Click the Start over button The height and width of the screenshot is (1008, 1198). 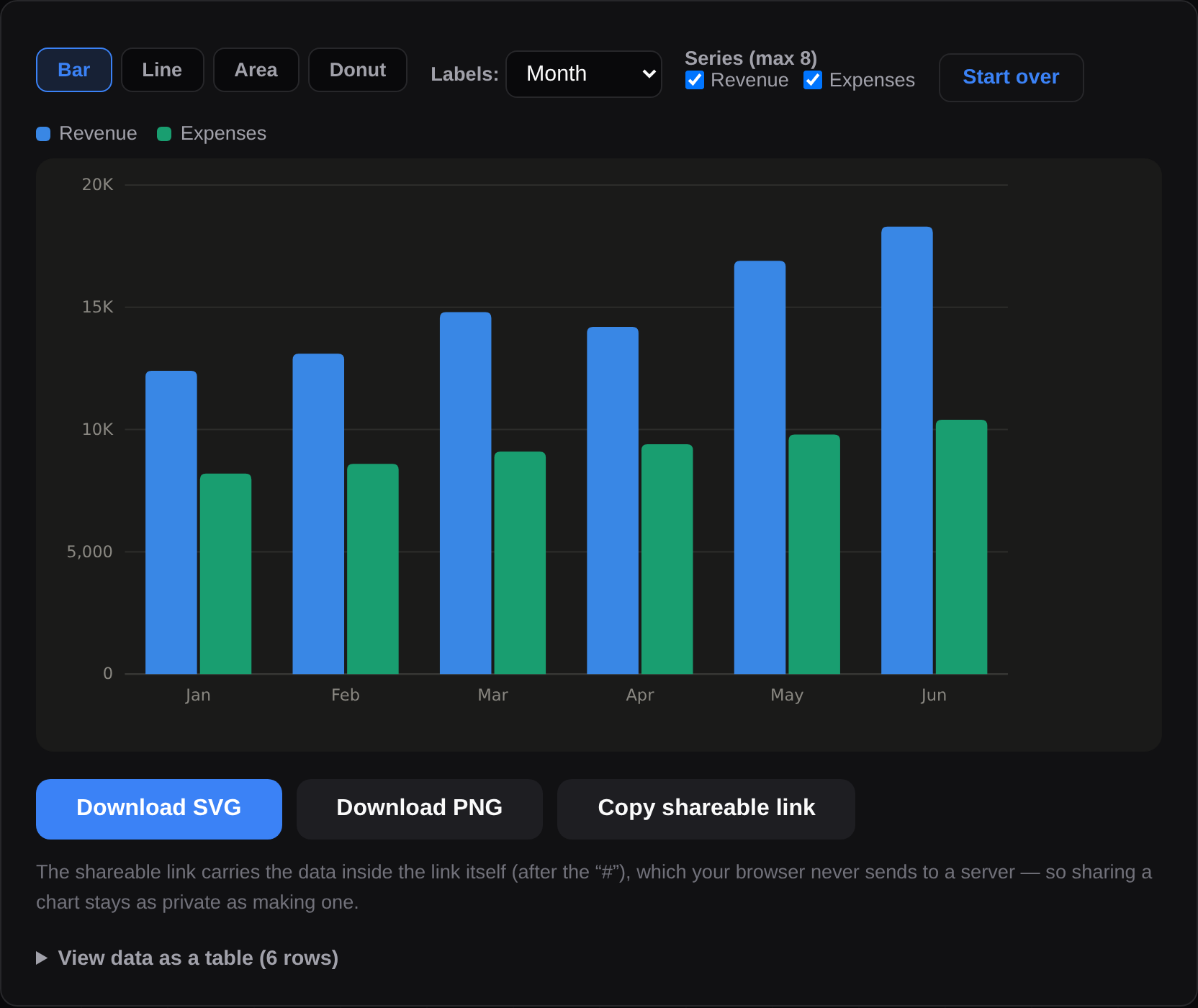click(1012, 77)
